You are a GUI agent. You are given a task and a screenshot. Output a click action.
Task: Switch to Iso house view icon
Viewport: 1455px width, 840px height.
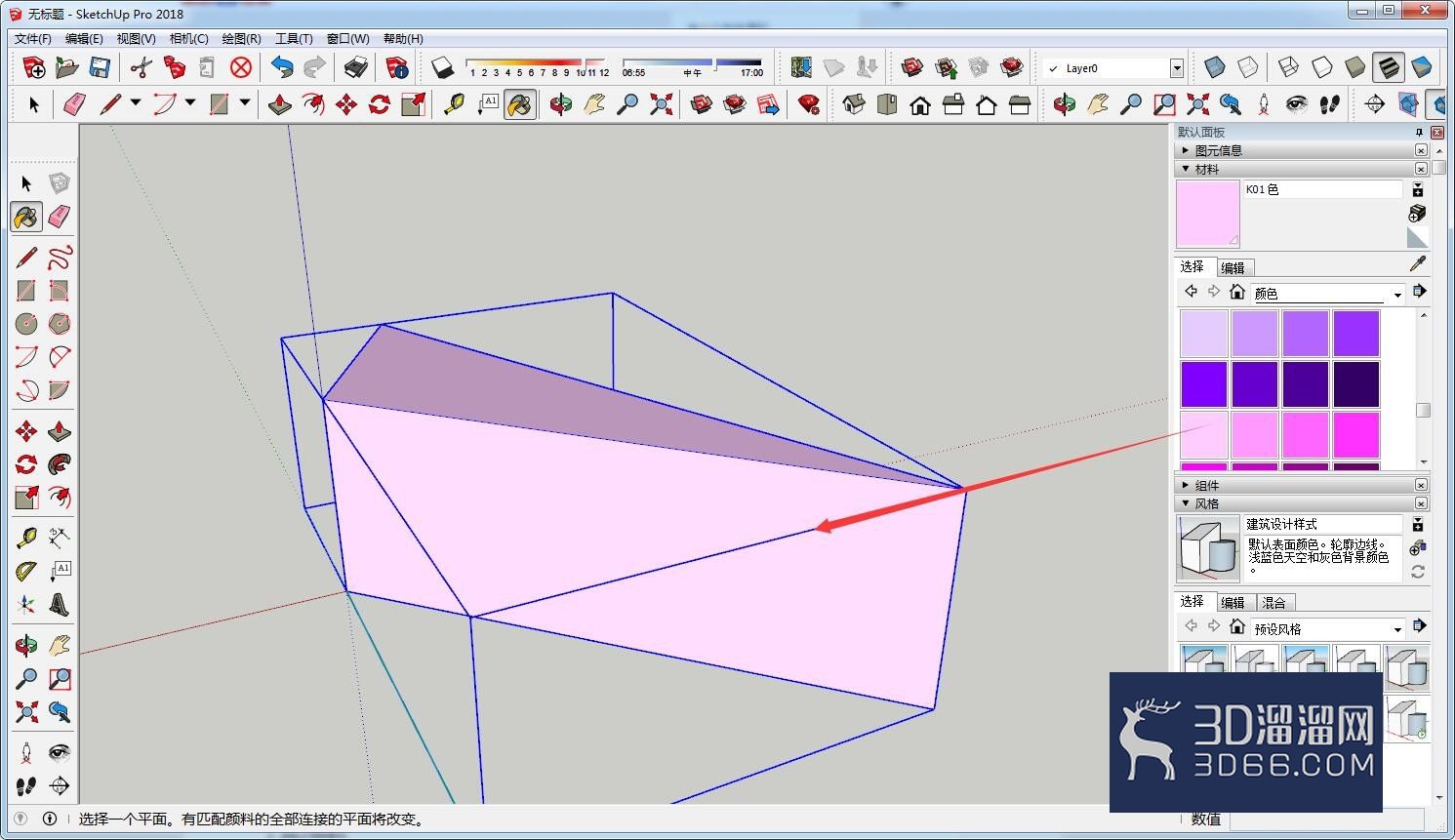(x=854, y=103)
